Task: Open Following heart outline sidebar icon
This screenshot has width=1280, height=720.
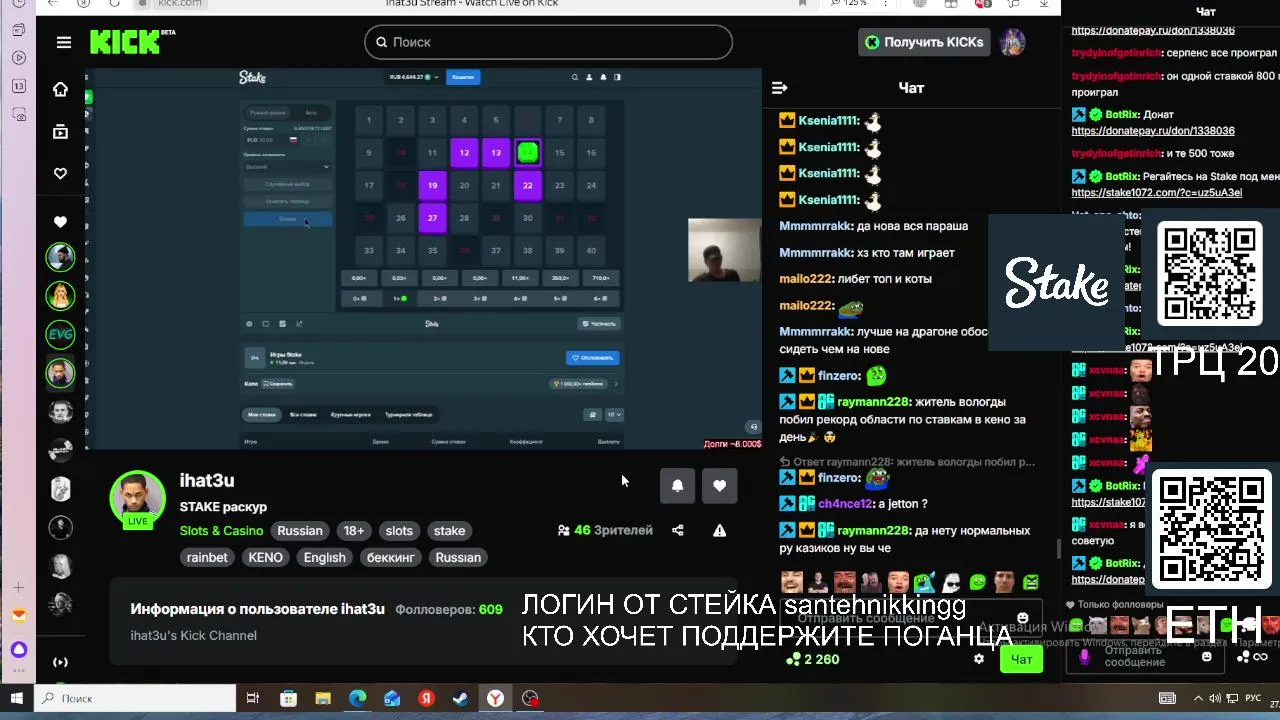Action: click(x=61, y=173)
